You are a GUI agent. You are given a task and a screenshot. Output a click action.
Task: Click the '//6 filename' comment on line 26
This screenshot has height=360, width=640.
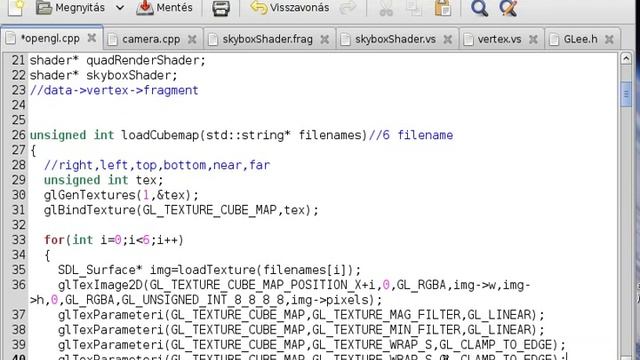tap(411, 135)
